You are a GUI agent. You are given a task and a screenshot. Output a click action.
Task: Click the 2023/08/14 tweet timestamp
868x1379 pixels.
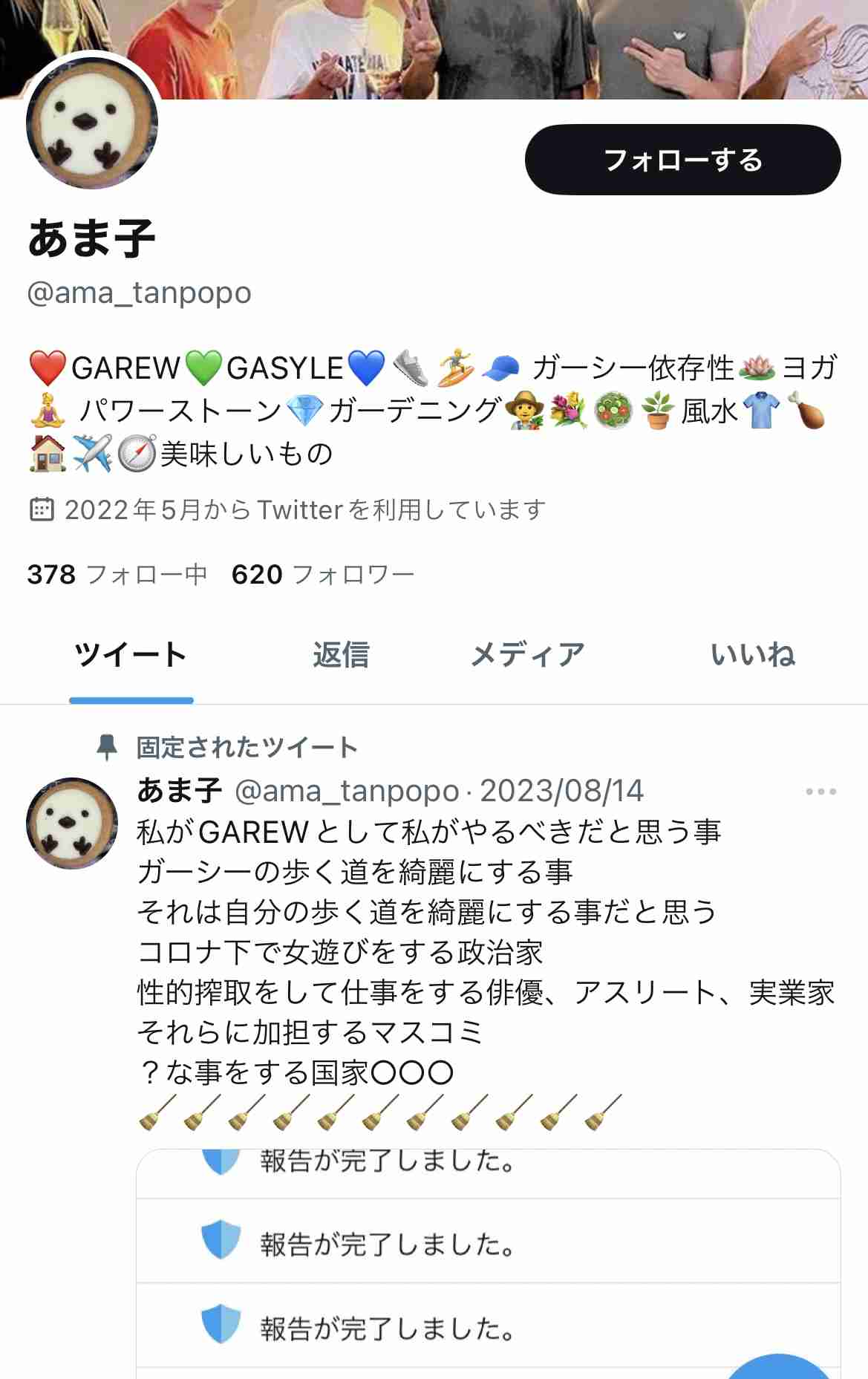tap(562, 792)
